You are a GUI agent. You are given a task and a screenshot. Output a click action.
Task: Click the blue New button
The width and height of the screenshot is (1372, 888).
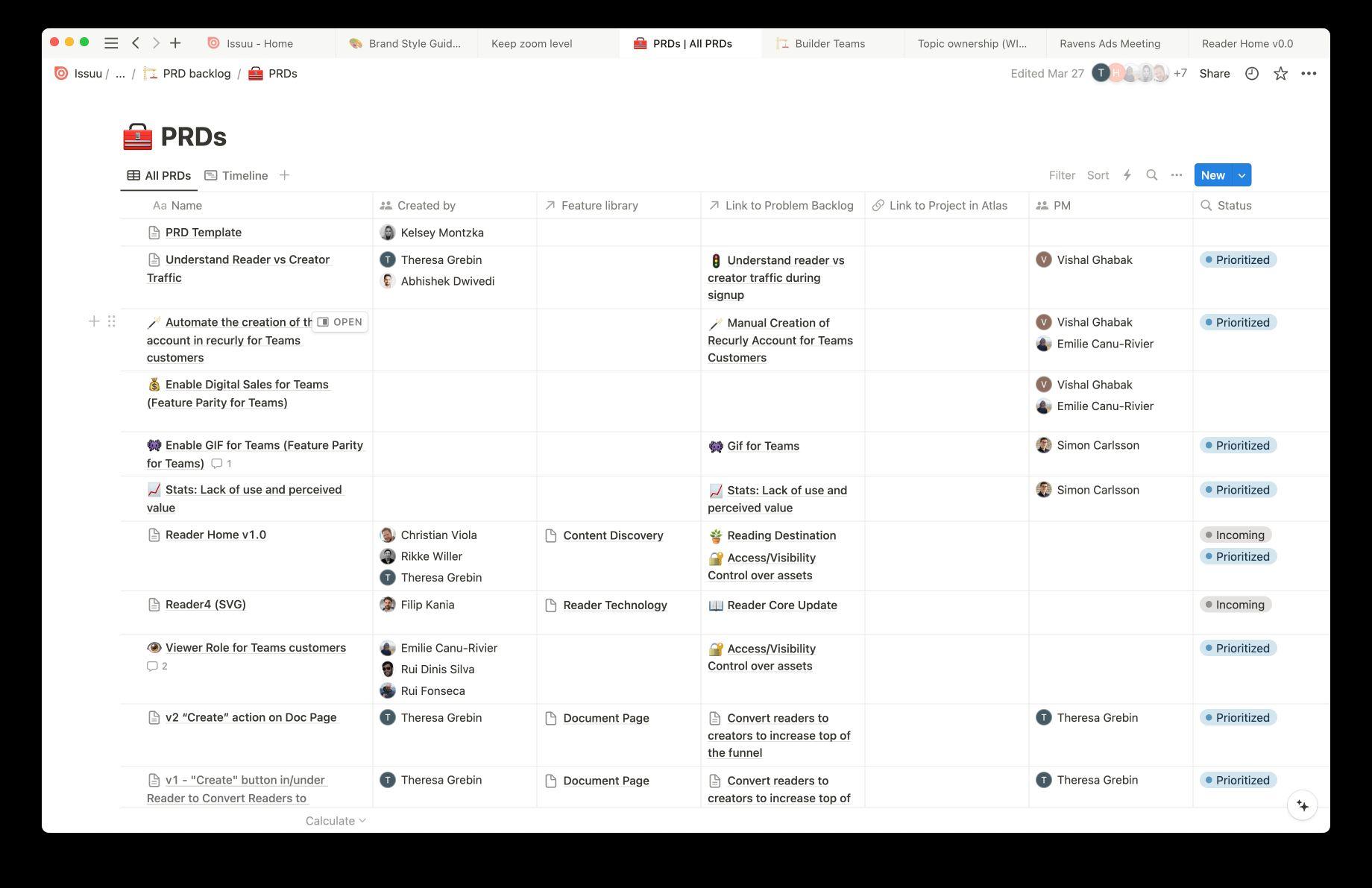[1213, 175]
